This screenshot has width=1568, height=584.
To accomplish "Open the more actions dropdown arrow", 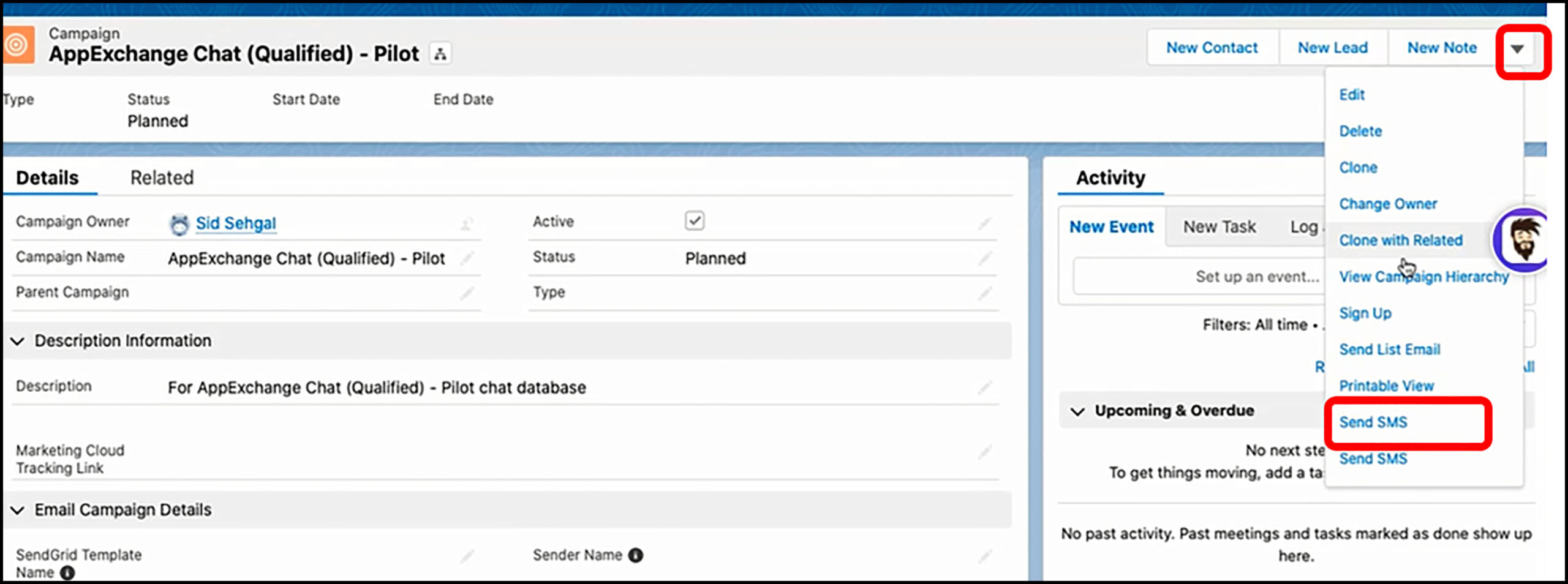I will pyautogui.click(x=1517, y=49).
